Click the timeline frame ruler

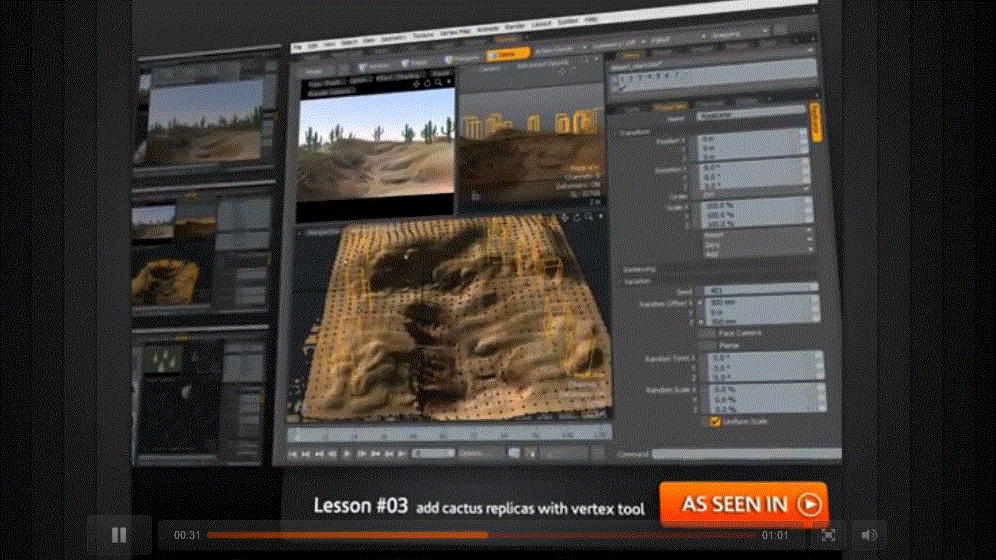click(448, 434)
